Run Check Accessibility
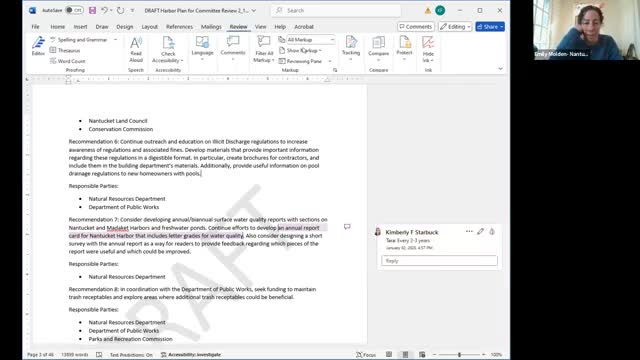 pos(168,49)
